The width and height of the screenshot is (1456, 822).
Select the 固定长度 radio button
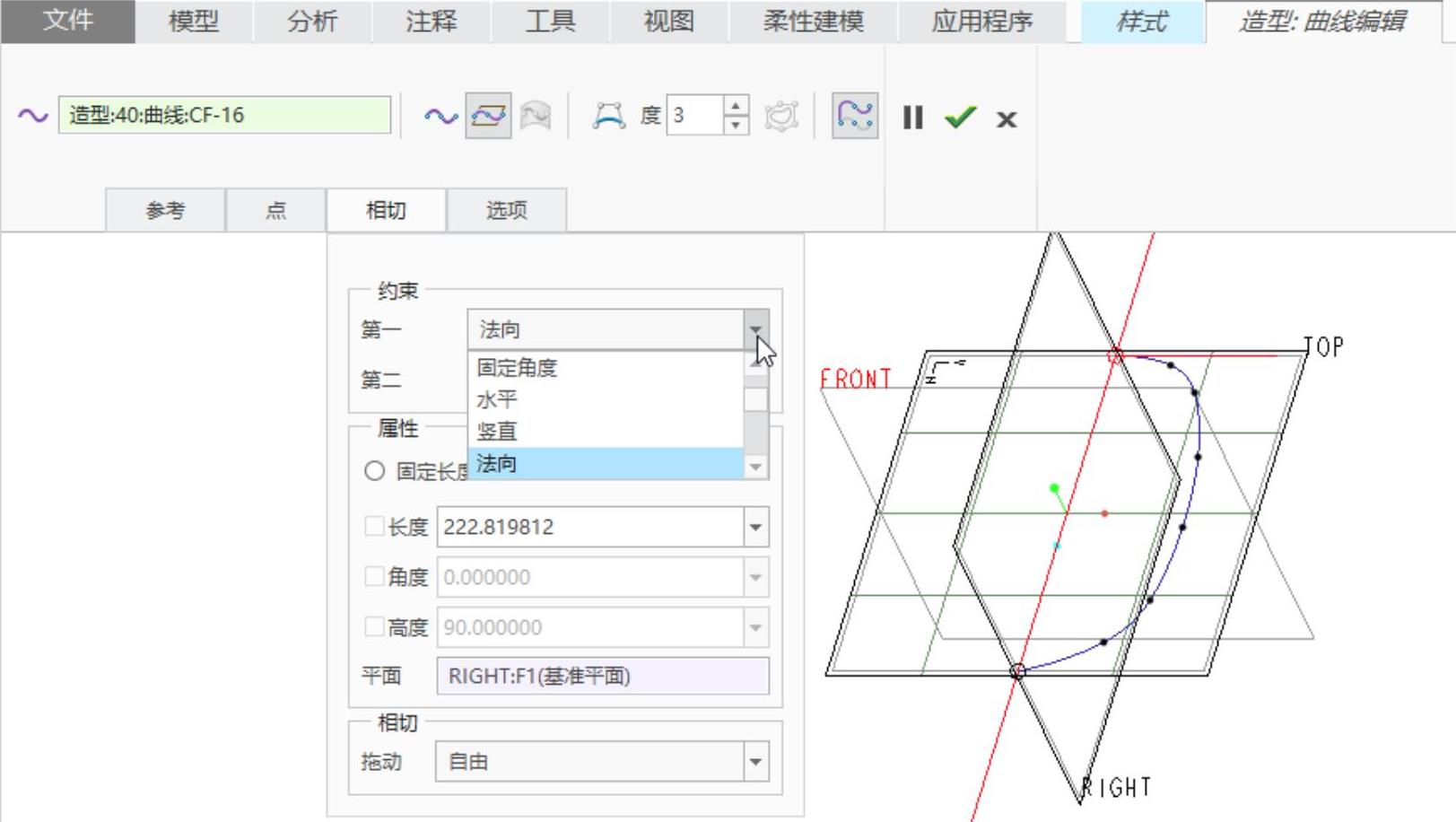[x=375, y=471]
